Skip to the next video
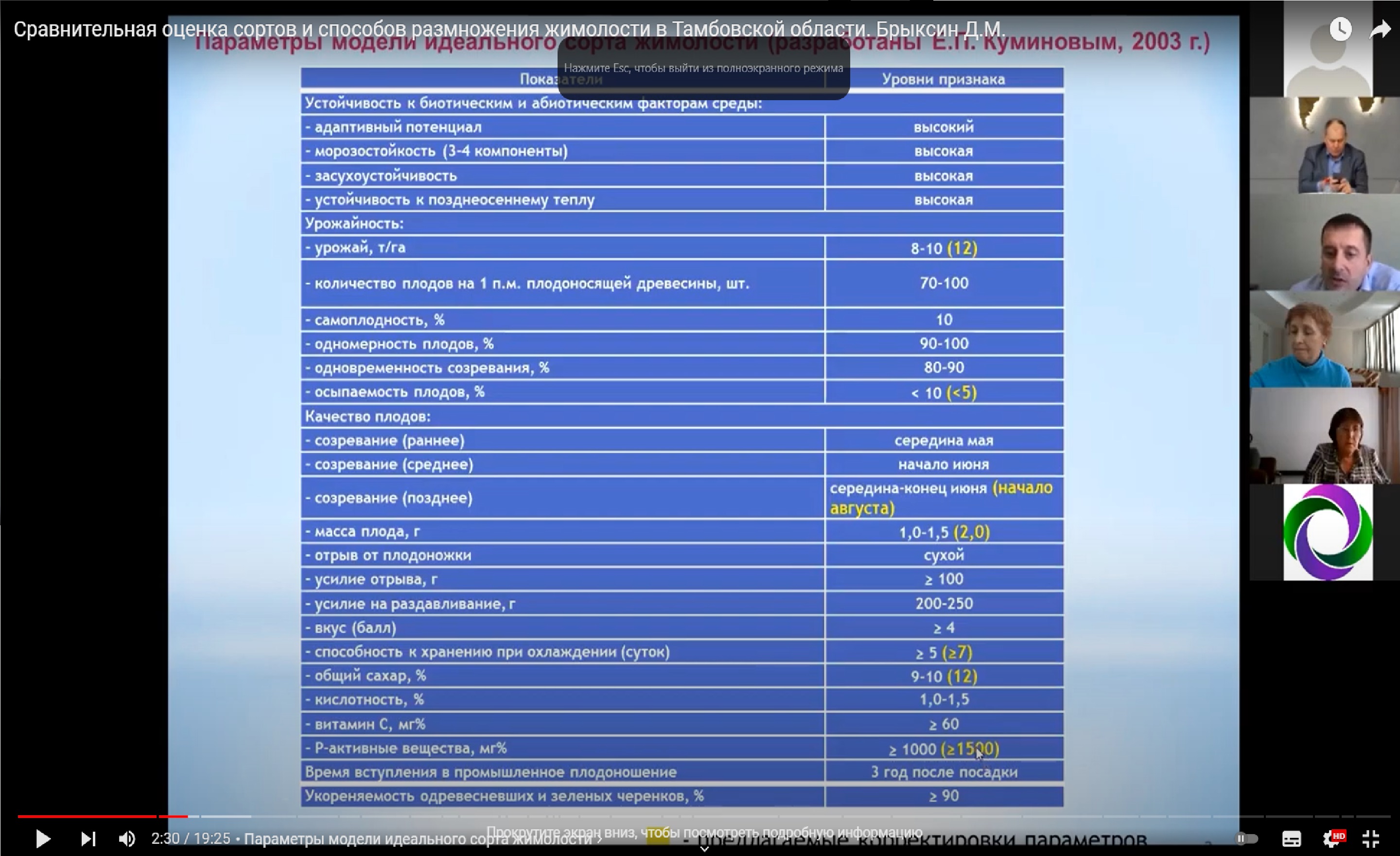The image size is (1400, 856). [x=88, y=839]
